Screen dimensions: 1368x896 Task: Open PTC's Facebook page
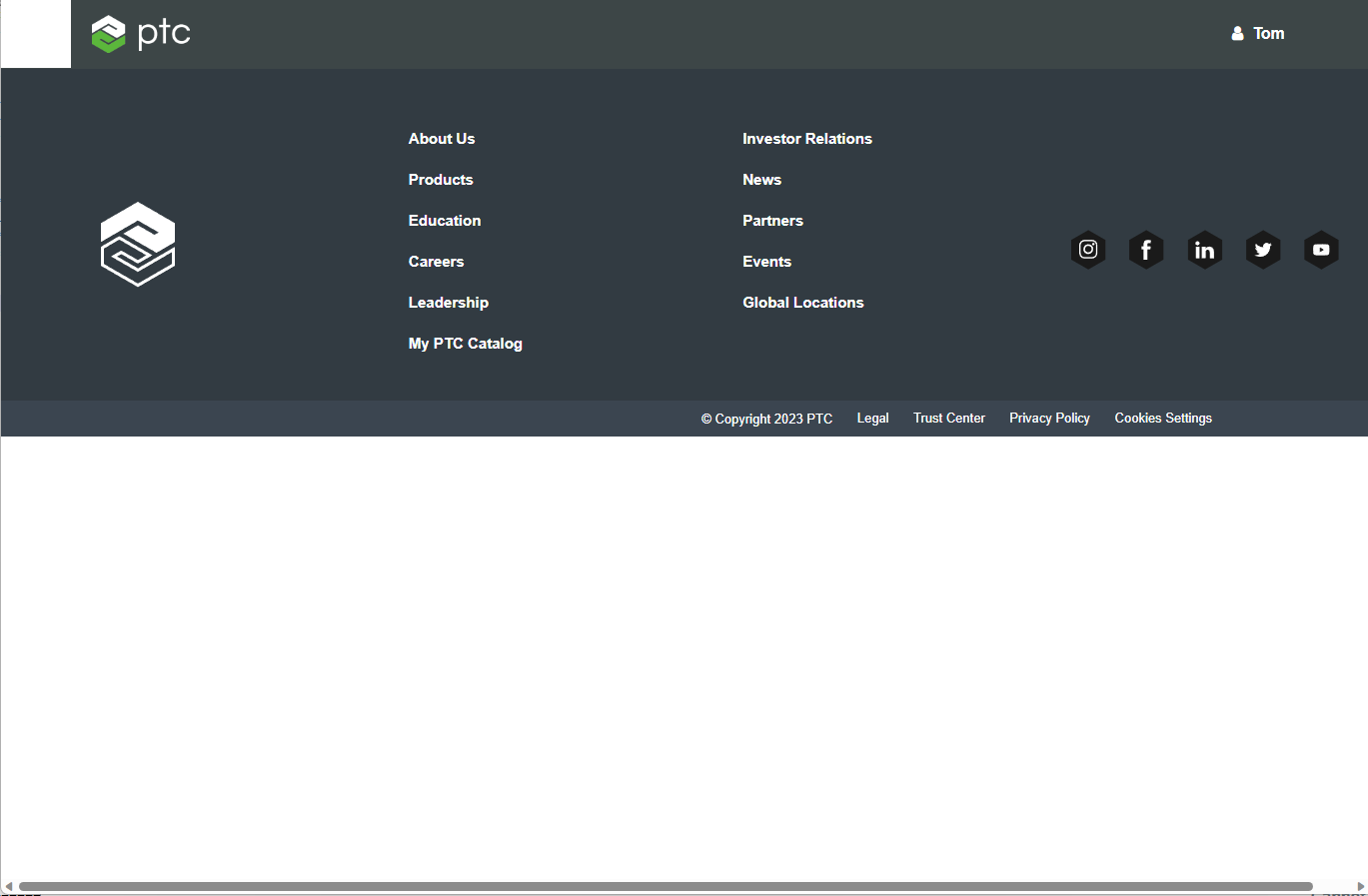[1146, 250]
